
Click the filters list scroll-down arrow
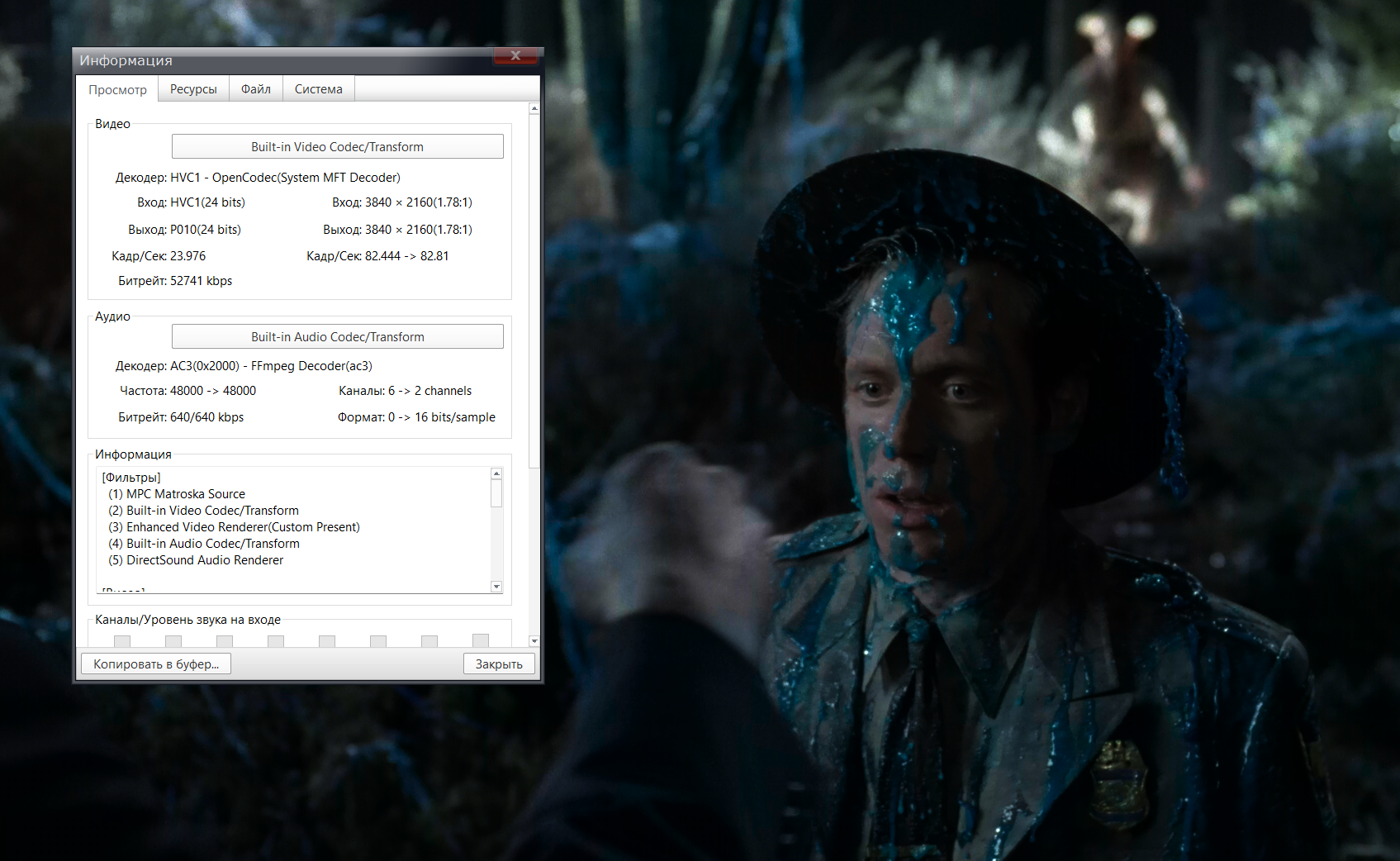[x=496, y=587]
